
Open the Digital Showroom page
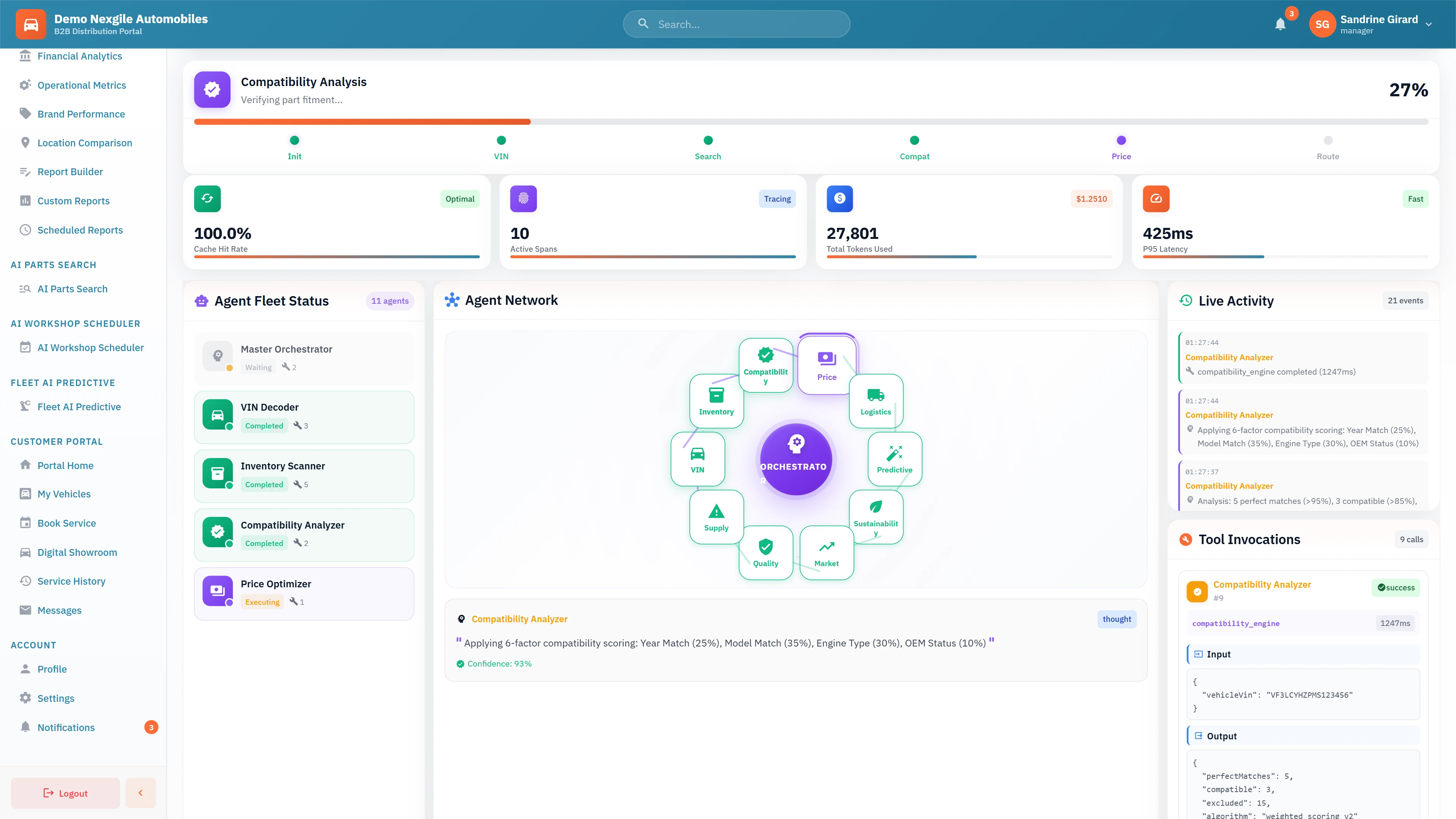[77, 552]
